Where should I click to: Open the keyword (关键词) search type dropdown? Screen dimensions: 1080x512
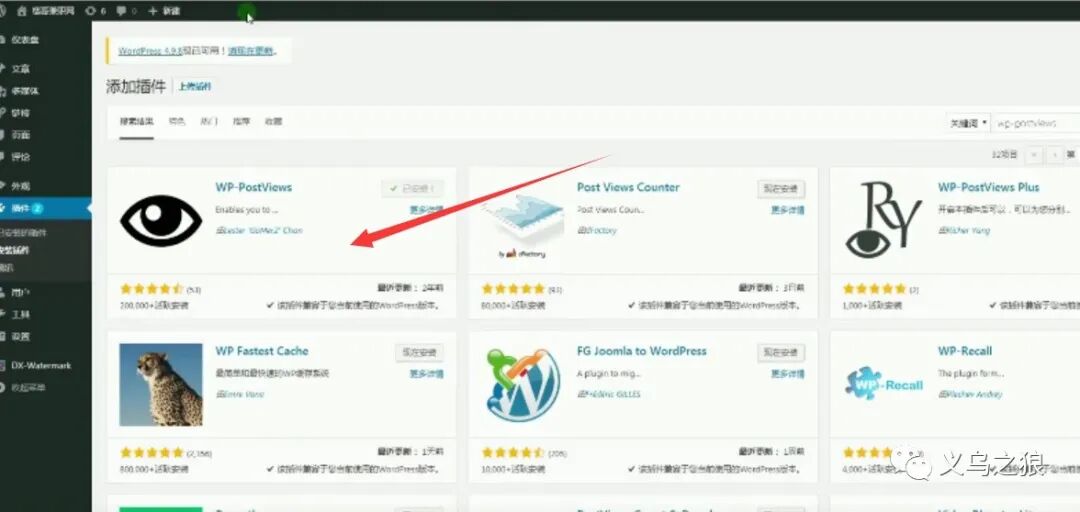[968, 123]
